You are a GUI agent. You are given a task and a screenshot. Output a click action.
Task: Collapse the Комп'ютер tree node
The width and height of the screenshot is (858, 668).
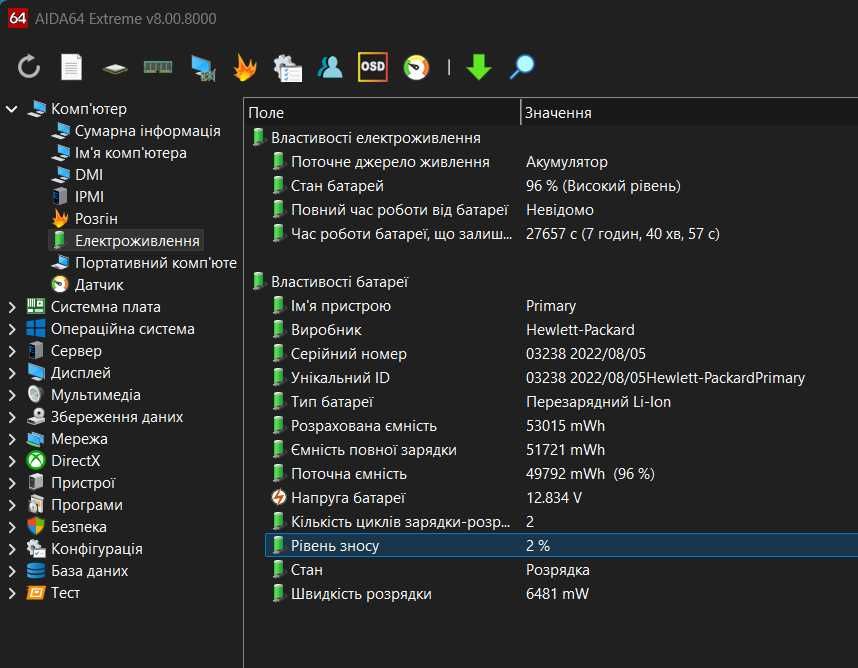[x=12, y=109]
